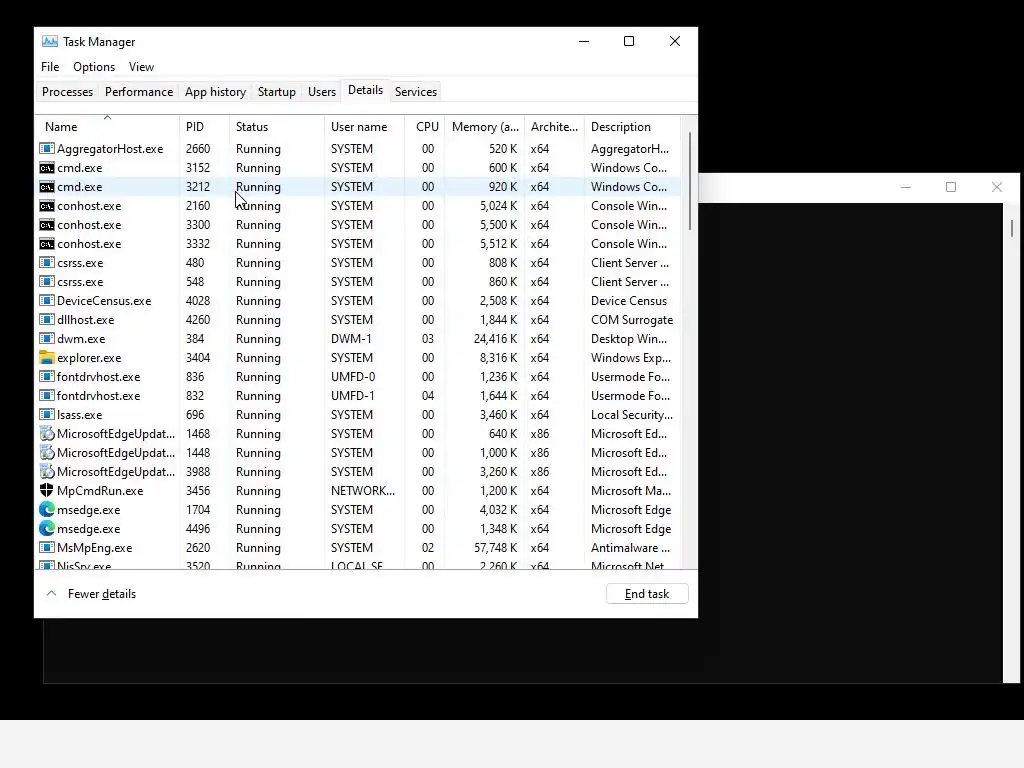Click the Local Security... description
This screenshot has height=768, width=1024.
coord(632,415)
